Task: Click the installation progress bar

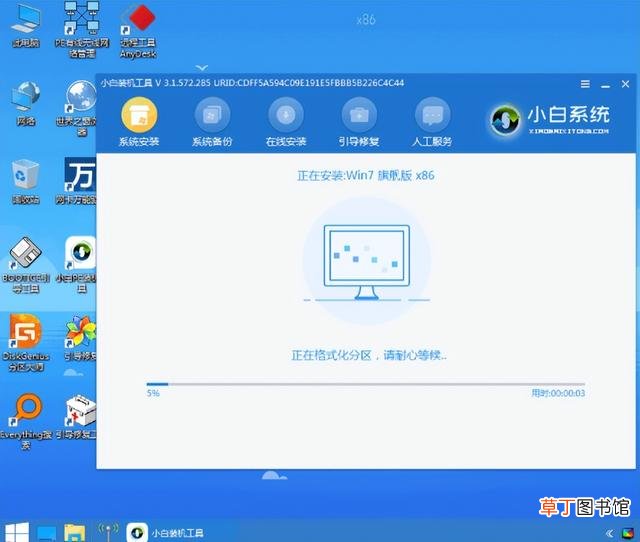Action: (366, 384)
